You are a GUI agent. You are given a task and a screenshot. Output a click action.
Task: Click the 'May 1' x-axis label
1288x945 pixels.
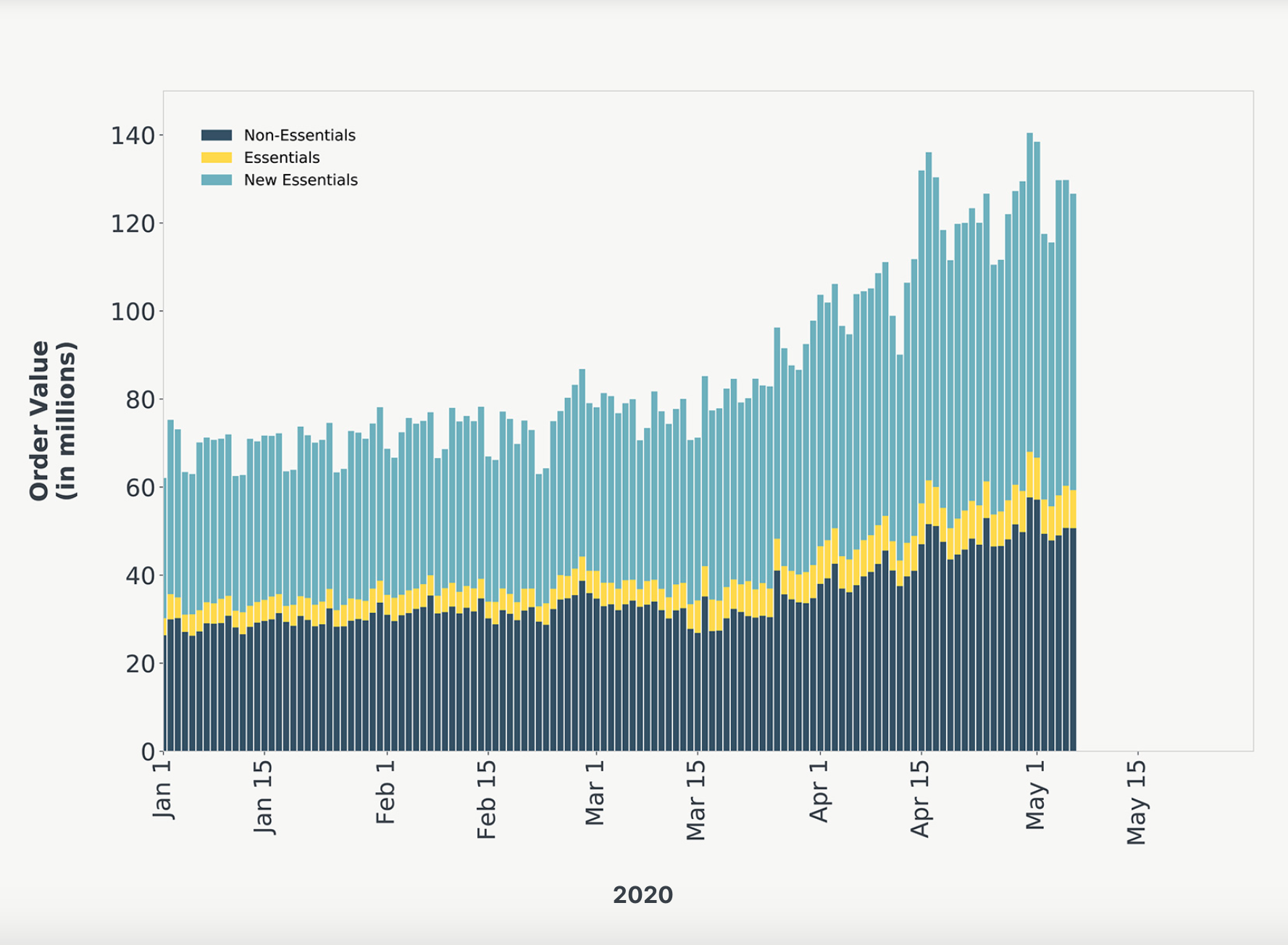(x=1037, y=794)
